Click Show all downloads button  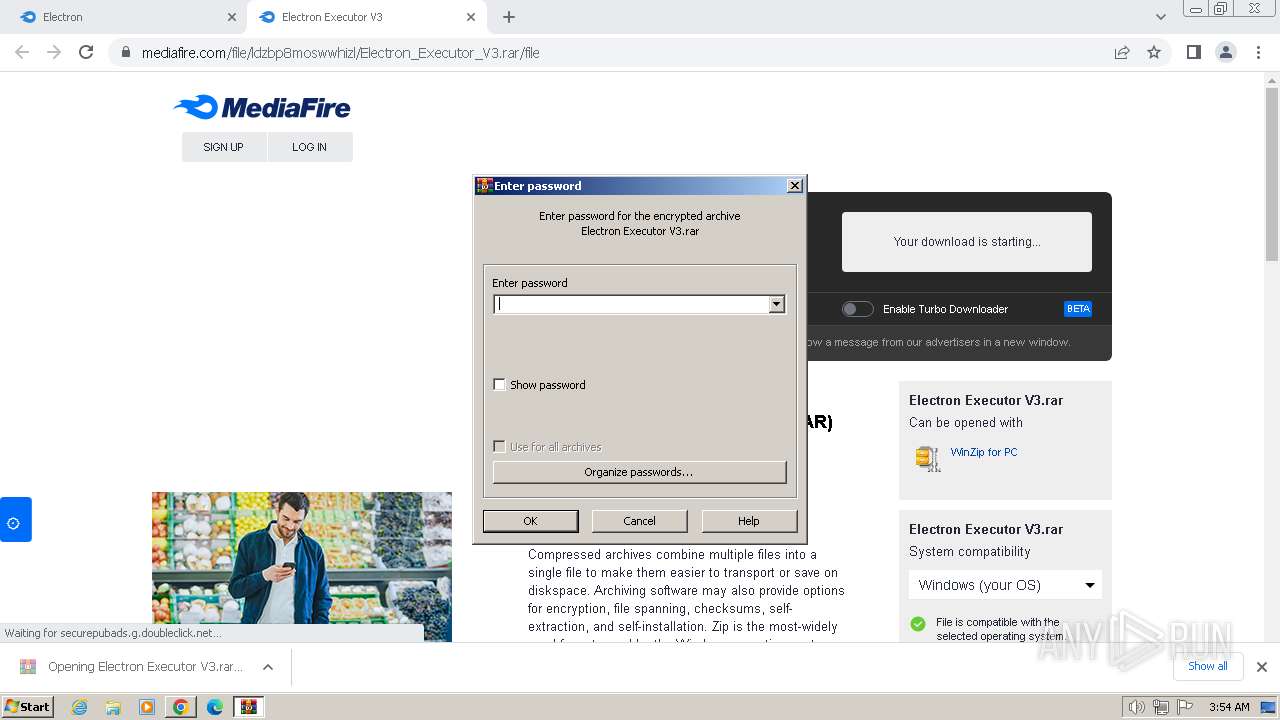1207,666
